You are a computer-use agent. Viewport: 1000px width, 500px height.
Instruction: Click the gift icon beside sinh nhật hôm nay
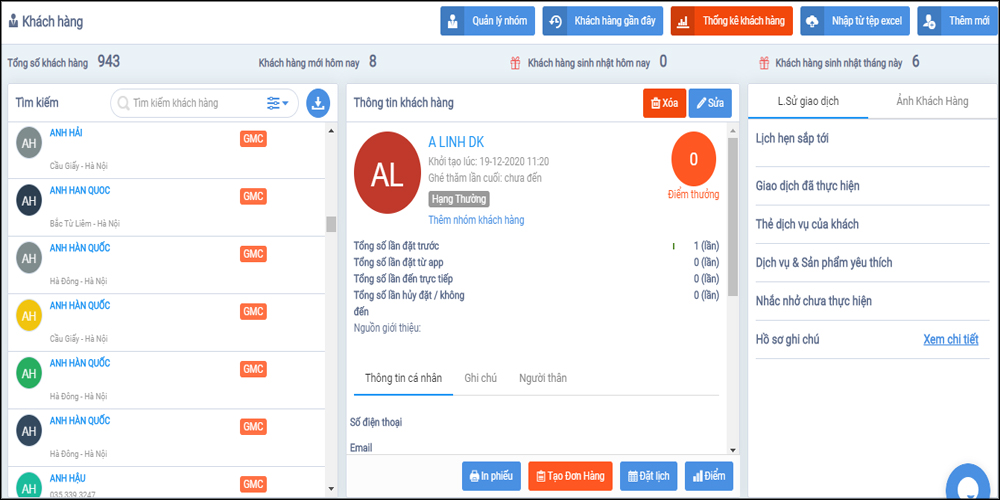(515, 62)
